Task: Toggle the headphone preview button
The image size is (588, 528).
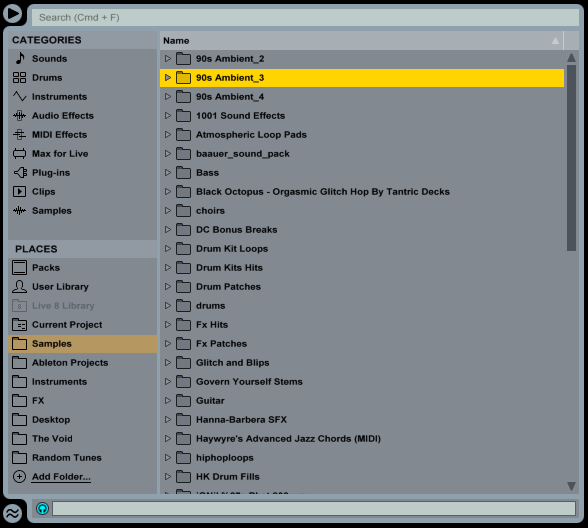Action: tap(42, 508)
